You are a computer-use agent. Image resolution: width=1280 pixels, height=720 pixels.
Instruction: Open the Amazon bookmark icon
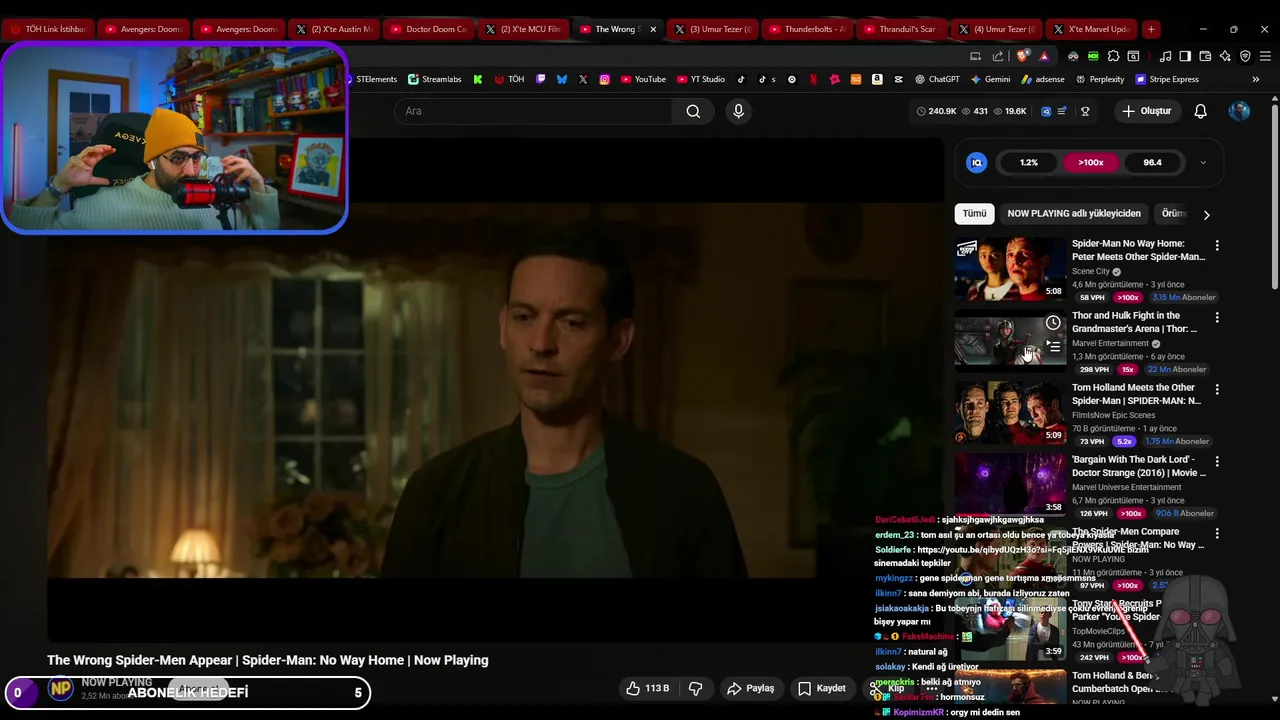coord(877,79)
